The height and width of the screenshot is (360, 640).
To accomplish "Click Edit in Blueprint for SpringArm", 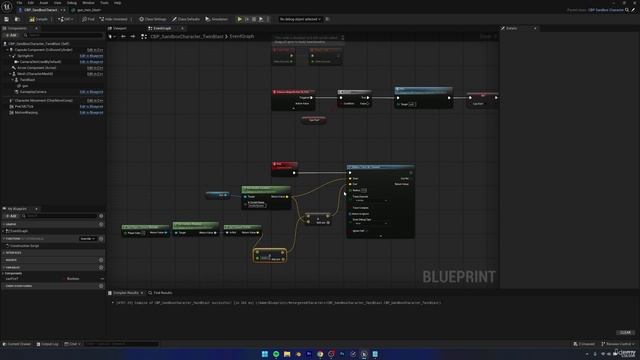I will 91,56.
